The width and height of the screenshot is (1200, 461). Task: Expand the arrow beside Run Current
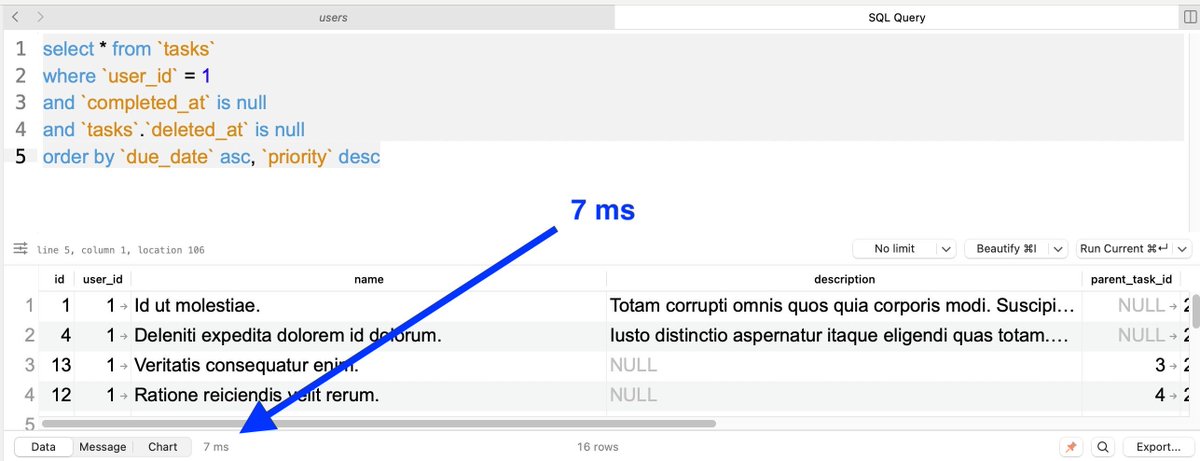(1183, 248)
